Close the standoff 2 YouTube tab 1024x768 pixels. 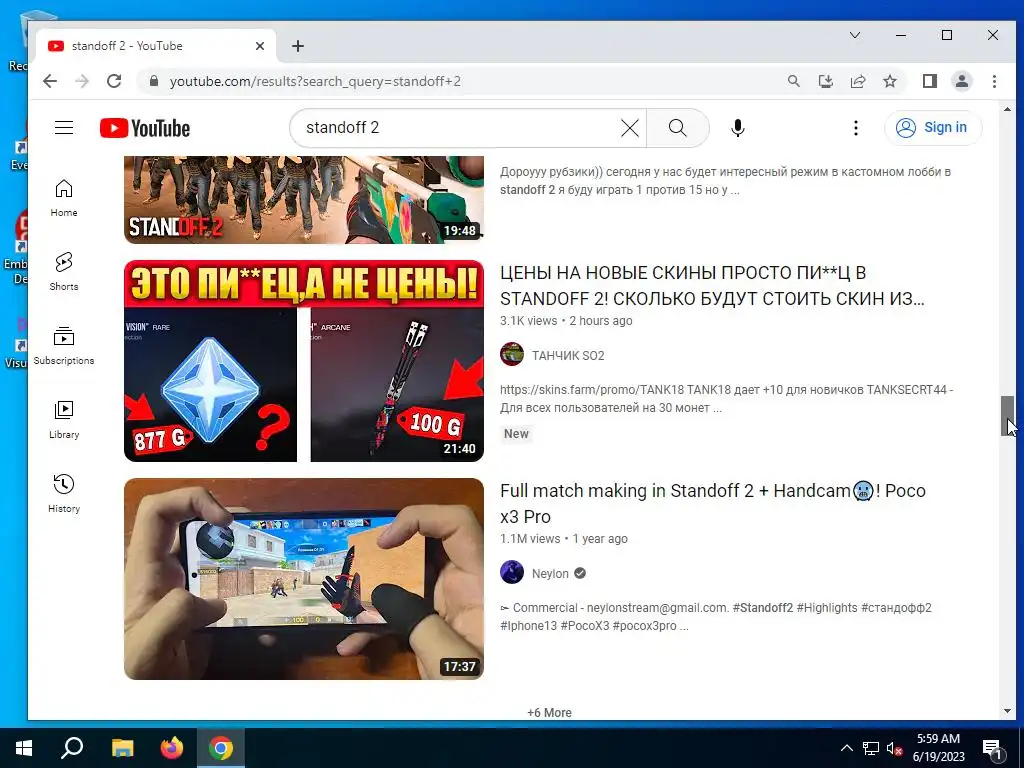point(260,46)
